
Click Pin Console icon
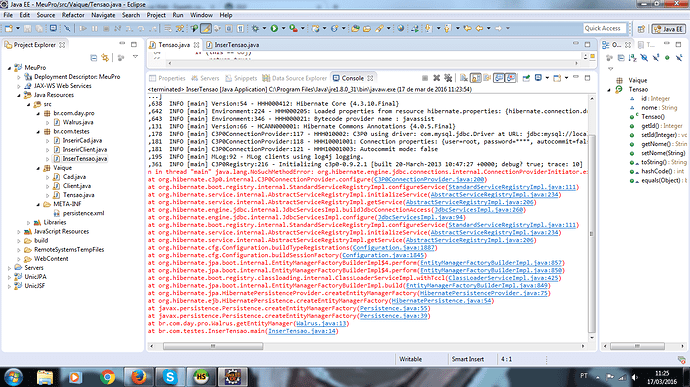(x=526, y=78)
